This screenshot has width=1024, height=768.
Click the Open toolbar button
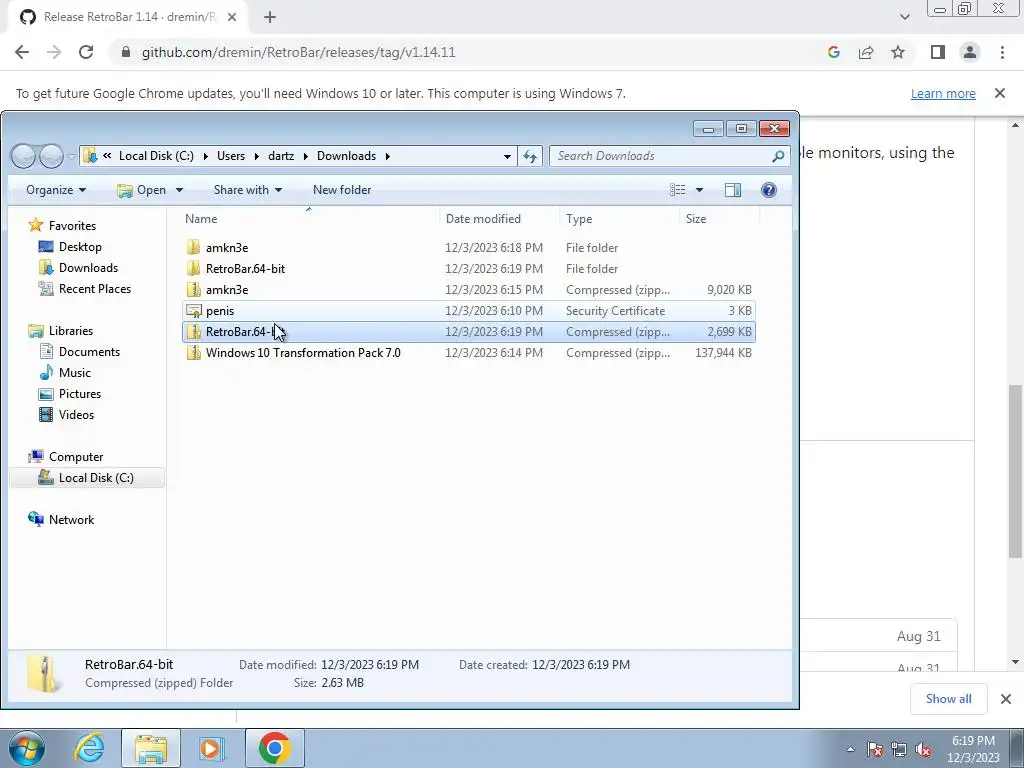[142, 189]
